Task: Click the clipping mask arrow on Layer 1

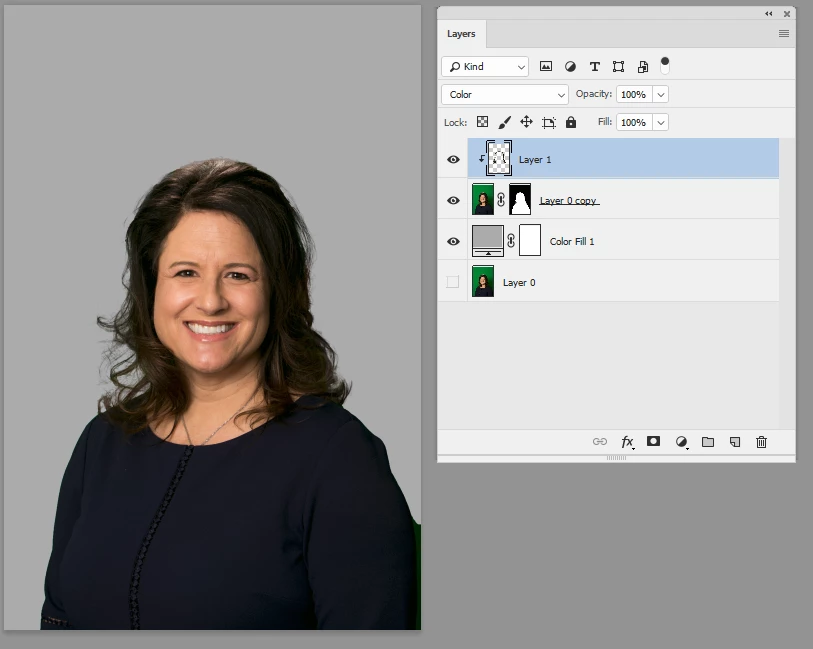Action: pyautogui.click(x=482, y=159)
